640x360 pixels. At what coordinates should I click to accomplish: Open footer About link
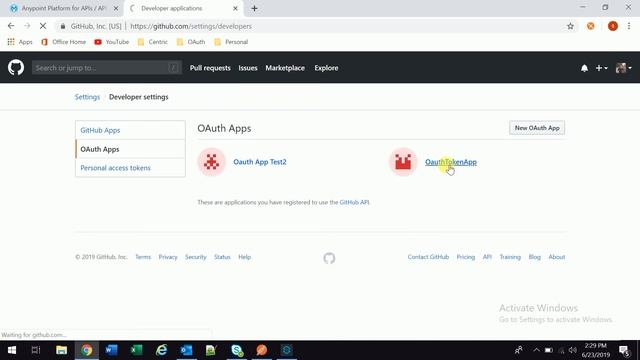point(557,257)
